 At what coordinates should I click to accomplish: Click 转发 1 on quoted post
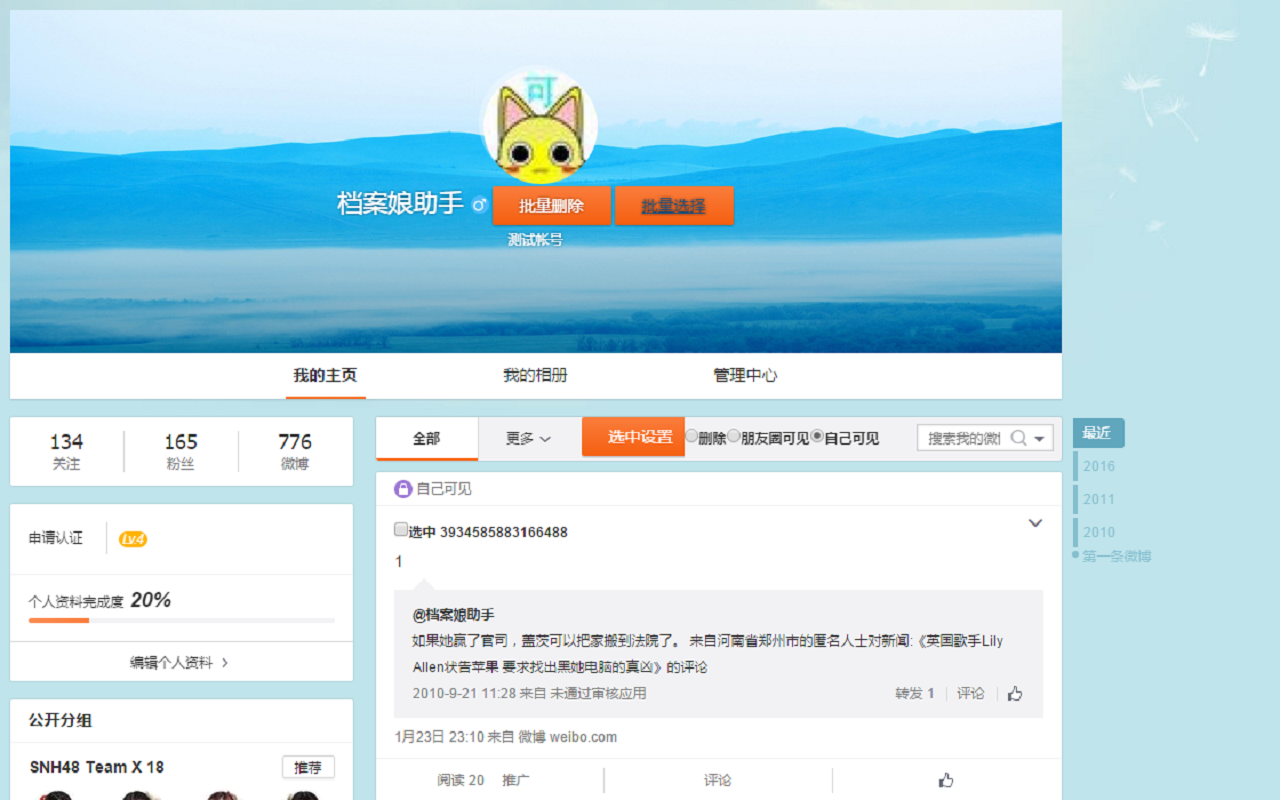coord(914,693)
